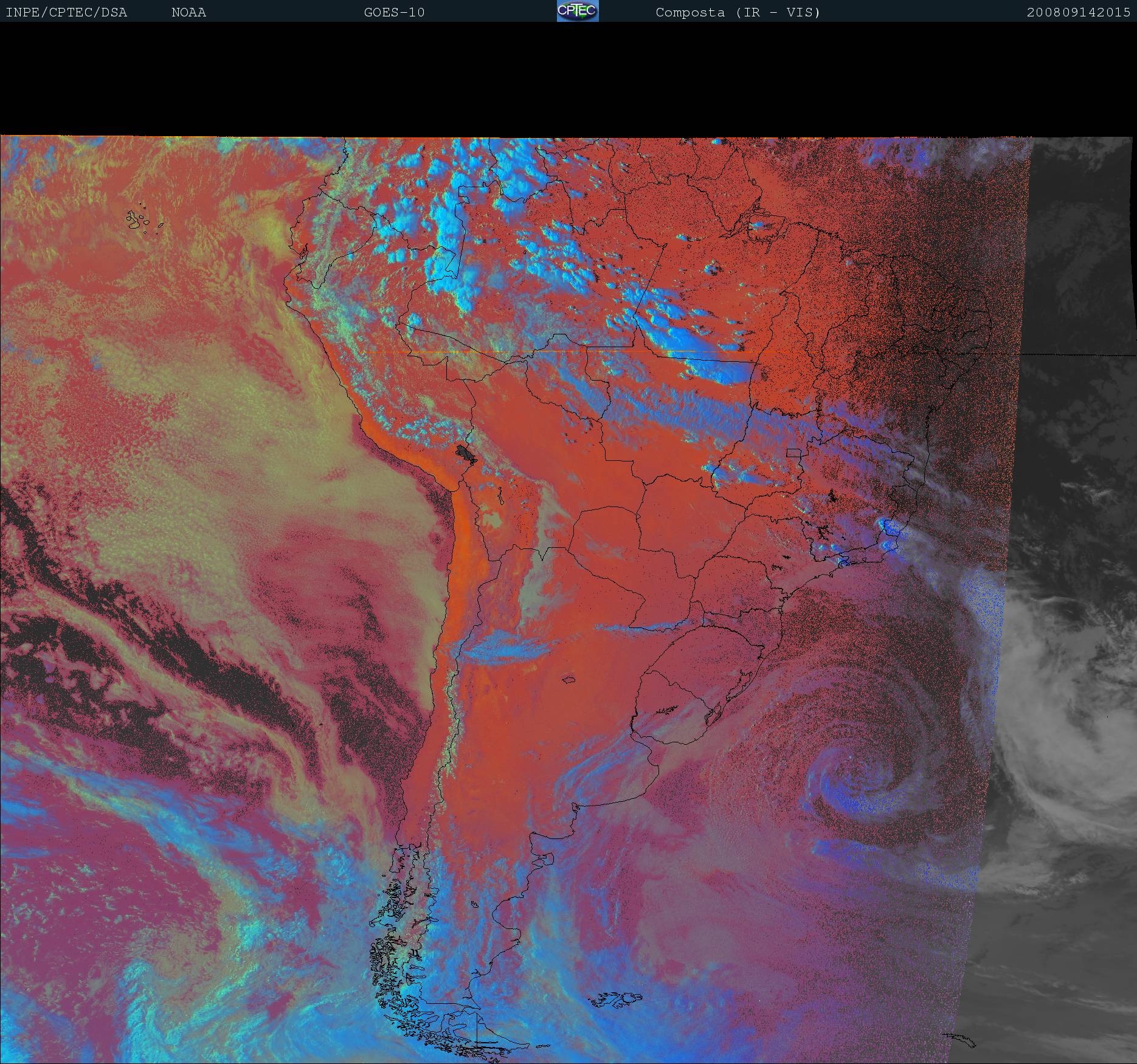The width and height of the screenshot is (1137, 1064).
Task: Click the small Federal District rectangle in Brazil
Action: tap(793, 452)
